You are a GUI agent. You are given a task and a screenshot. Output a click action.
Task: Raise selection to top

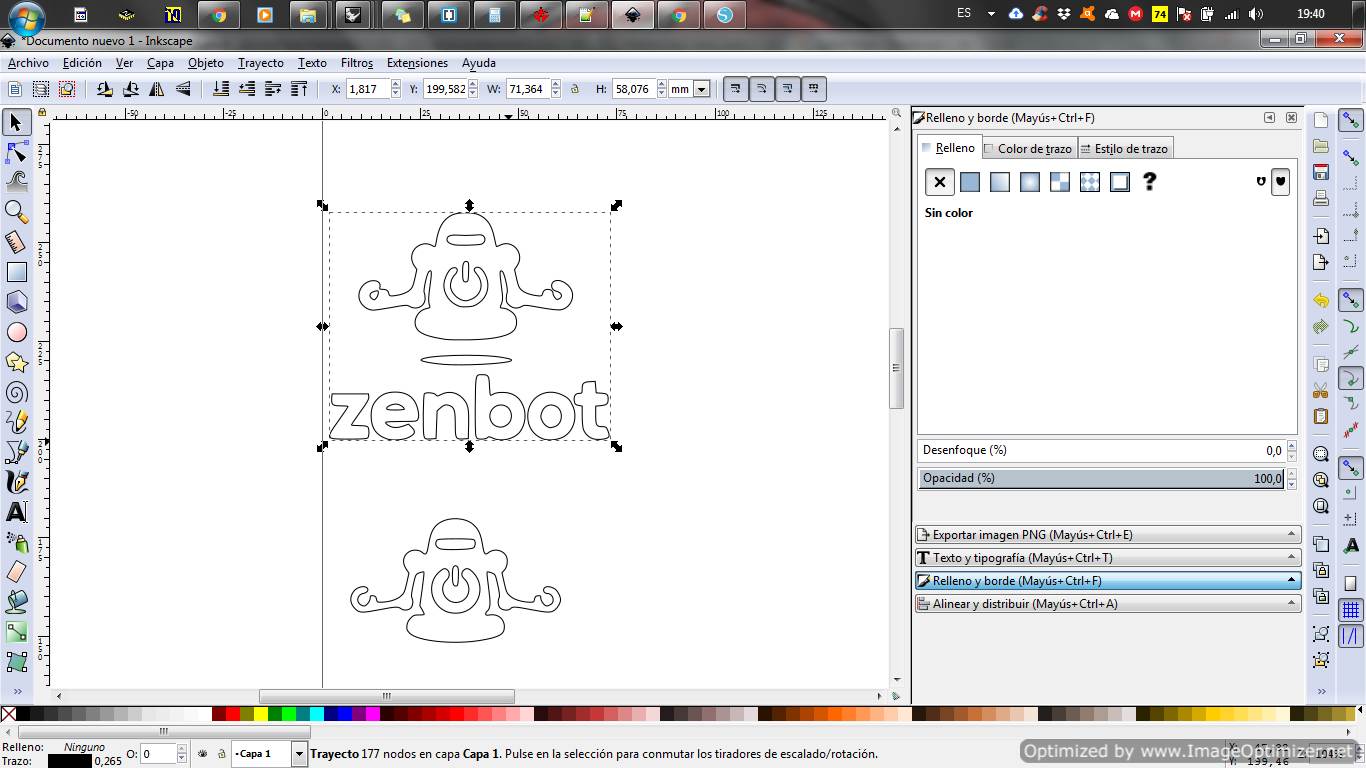(x=299, y=89)
